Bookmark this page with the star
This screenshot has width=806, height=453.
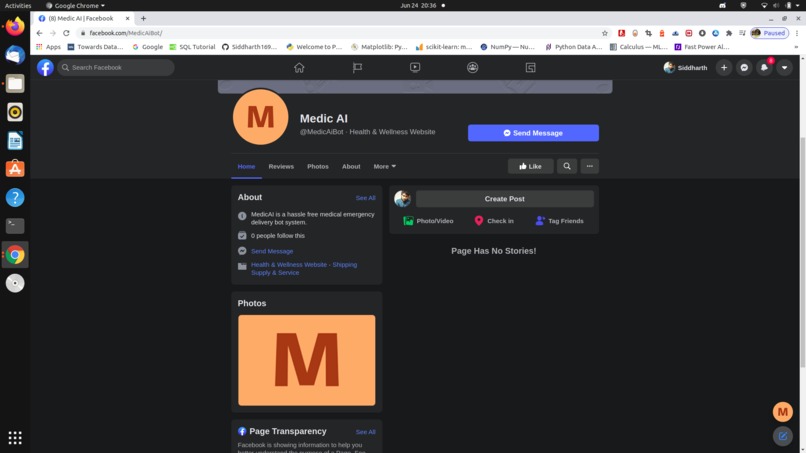point(604,33)
